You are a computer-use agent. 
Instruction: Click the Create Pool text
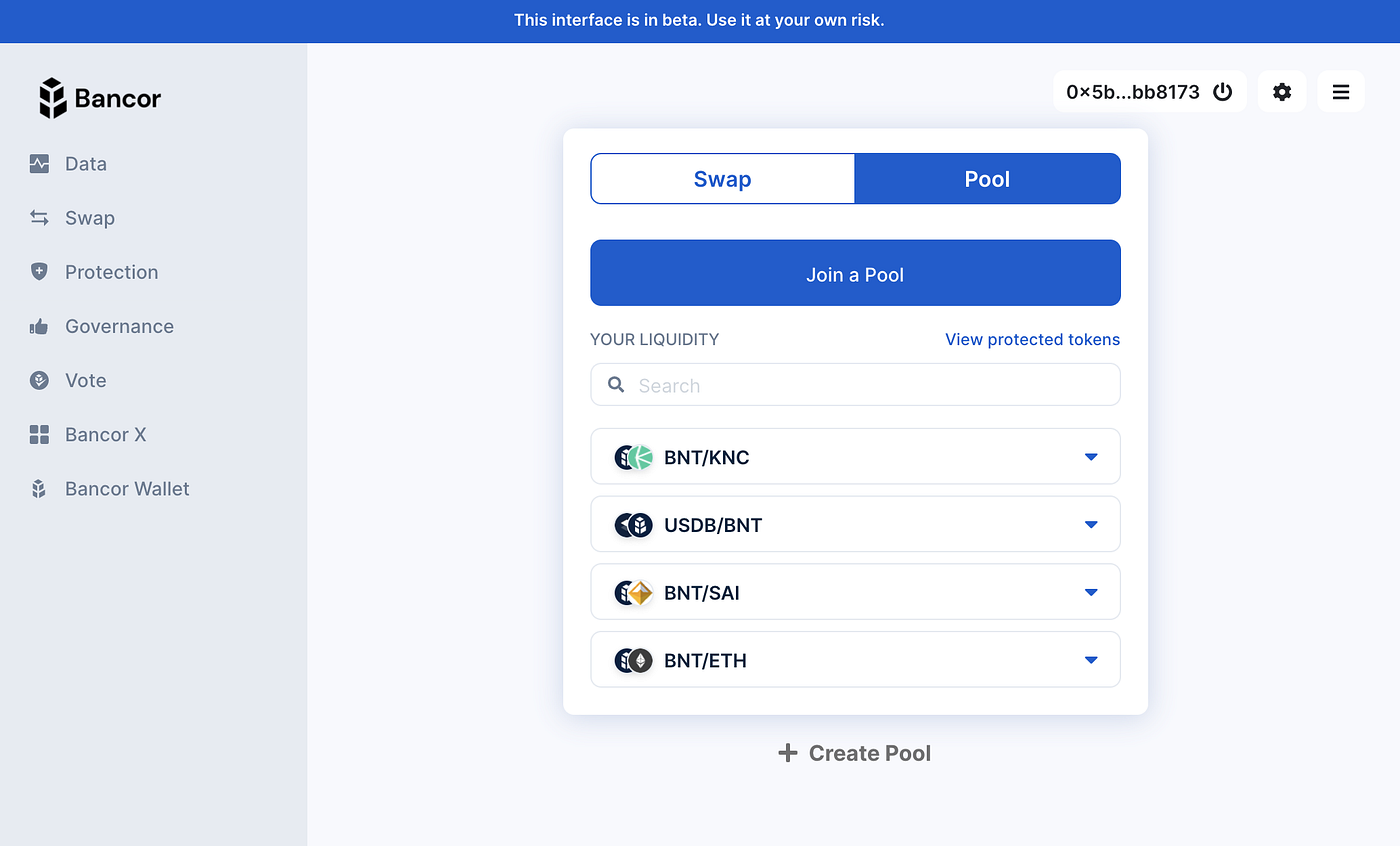click(870, 753)
